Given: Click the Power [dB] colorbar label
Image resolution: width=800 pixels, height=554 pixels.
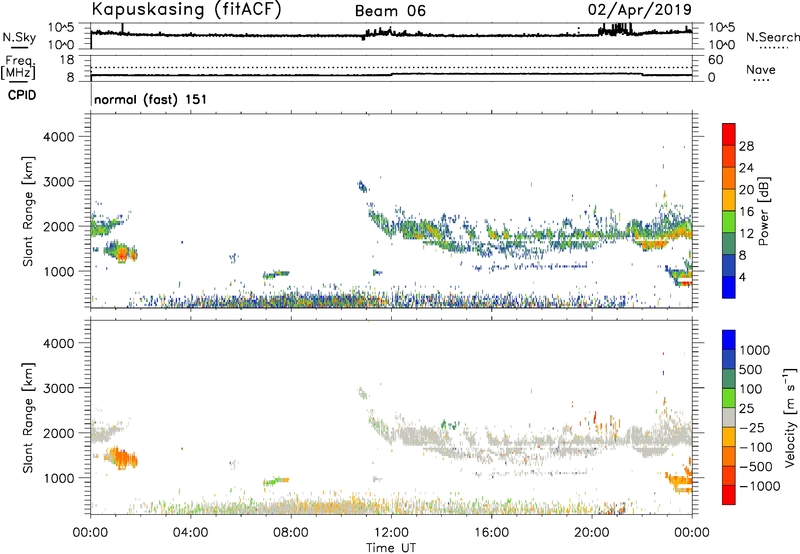Looking at the screenshot, I should coord(764,211).
